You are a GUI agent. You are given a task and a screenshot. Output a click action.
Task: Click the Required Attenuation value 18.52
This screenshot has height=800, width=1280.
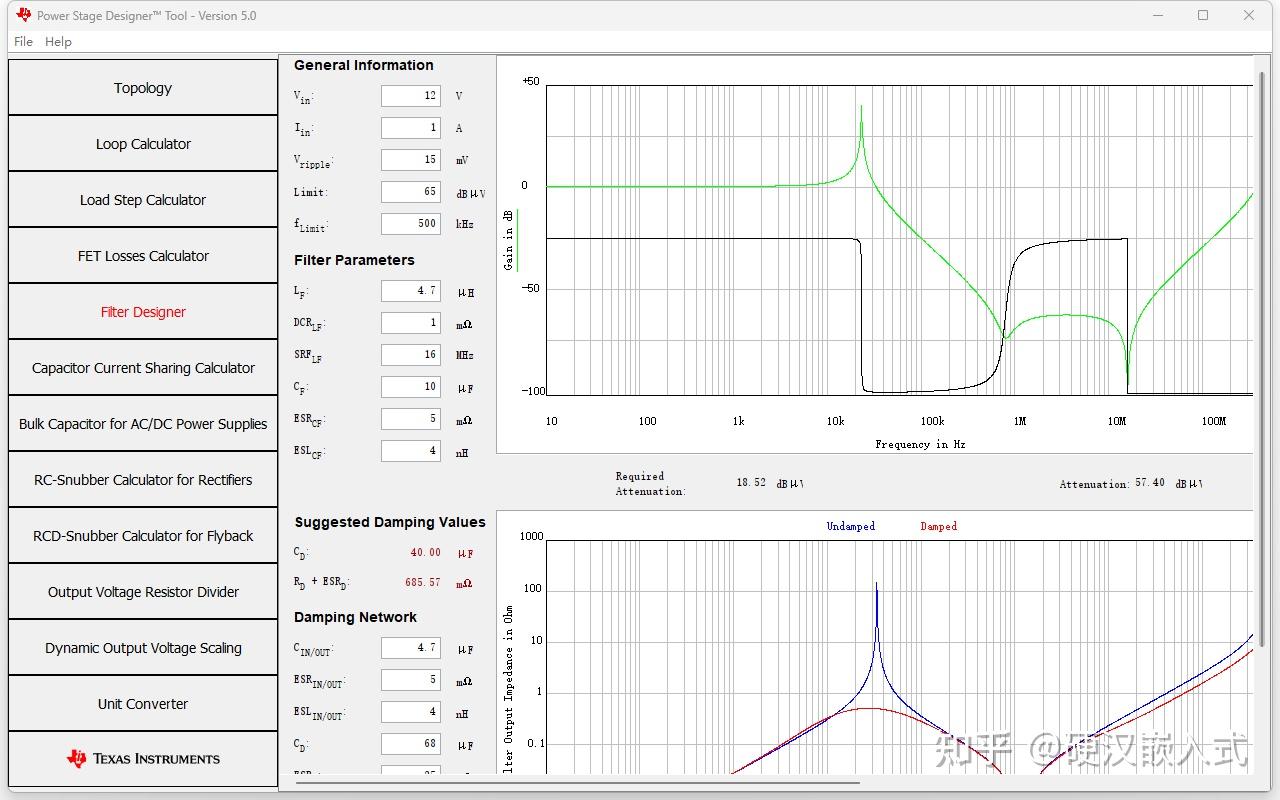(751, 483)
